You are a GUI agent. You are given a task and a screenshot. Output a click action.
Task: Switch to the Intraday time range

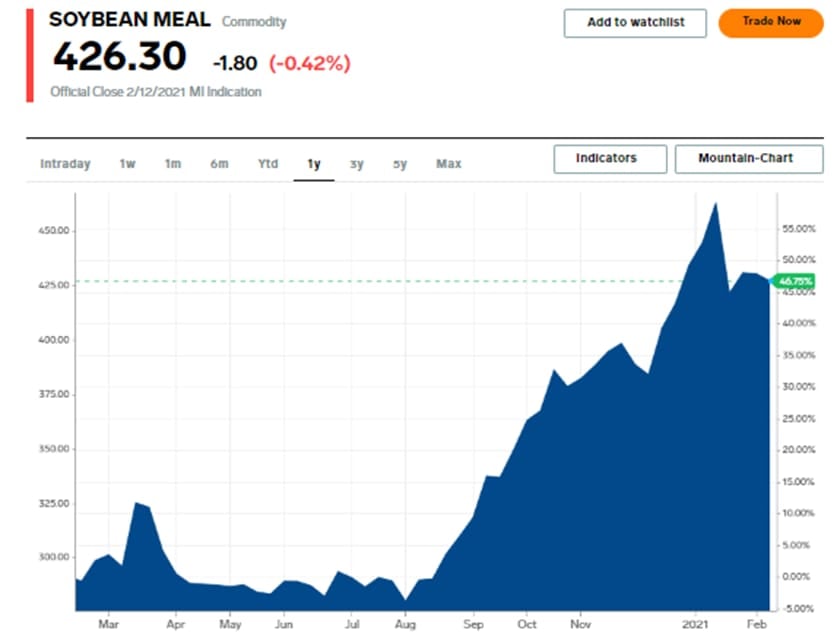click(x=65, y=164)
